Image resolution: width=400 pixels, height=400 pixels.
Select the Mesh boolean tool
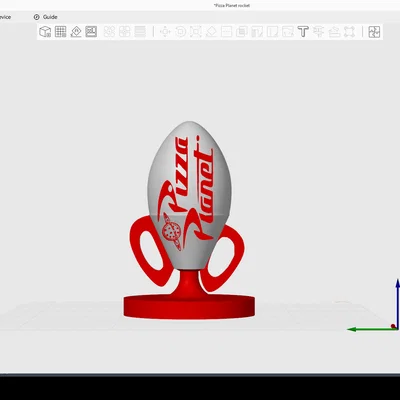pyautogui.click(x=242, y=32)
